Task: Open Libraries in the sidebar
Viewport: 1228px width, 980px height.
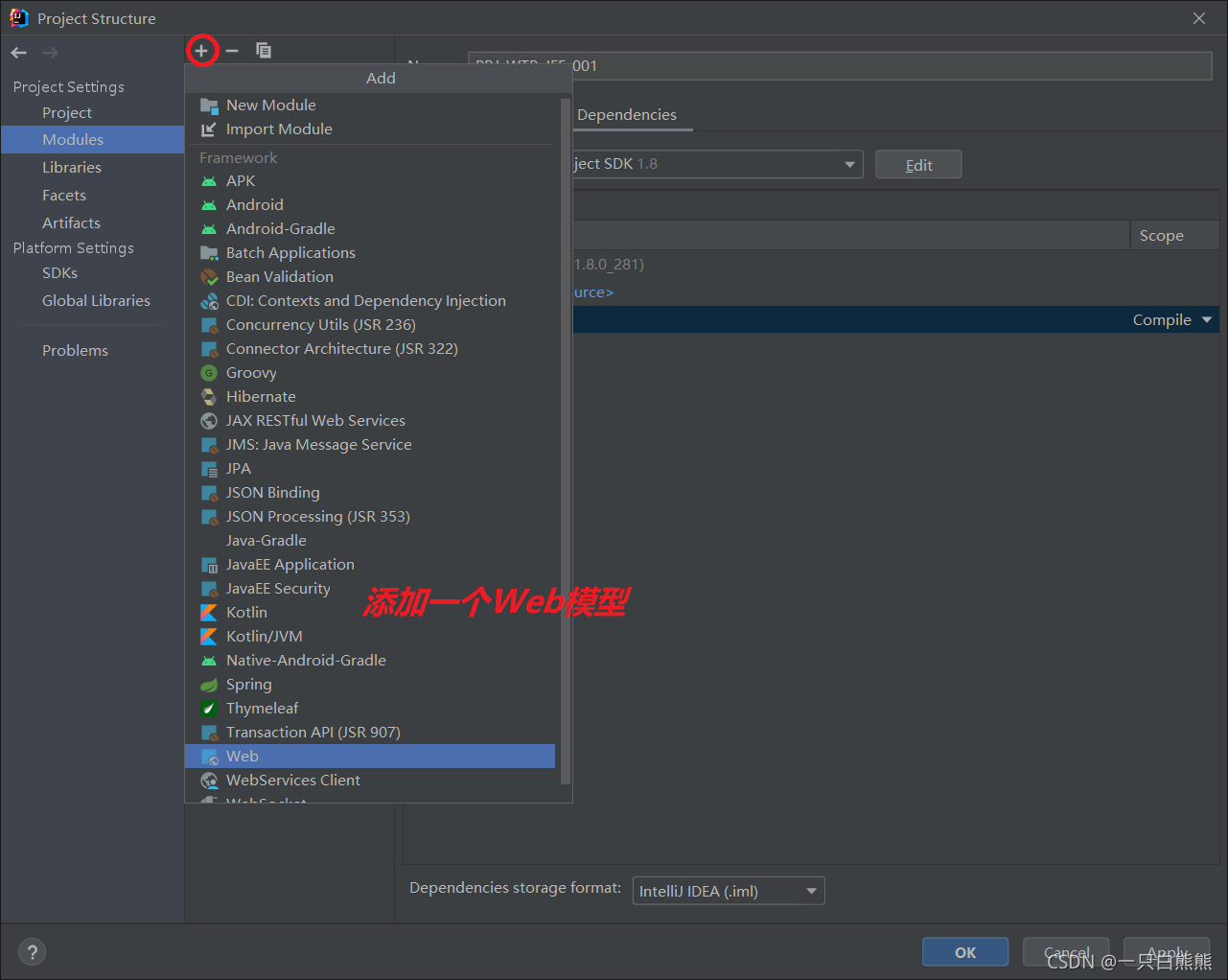Action: coord(92,168)
